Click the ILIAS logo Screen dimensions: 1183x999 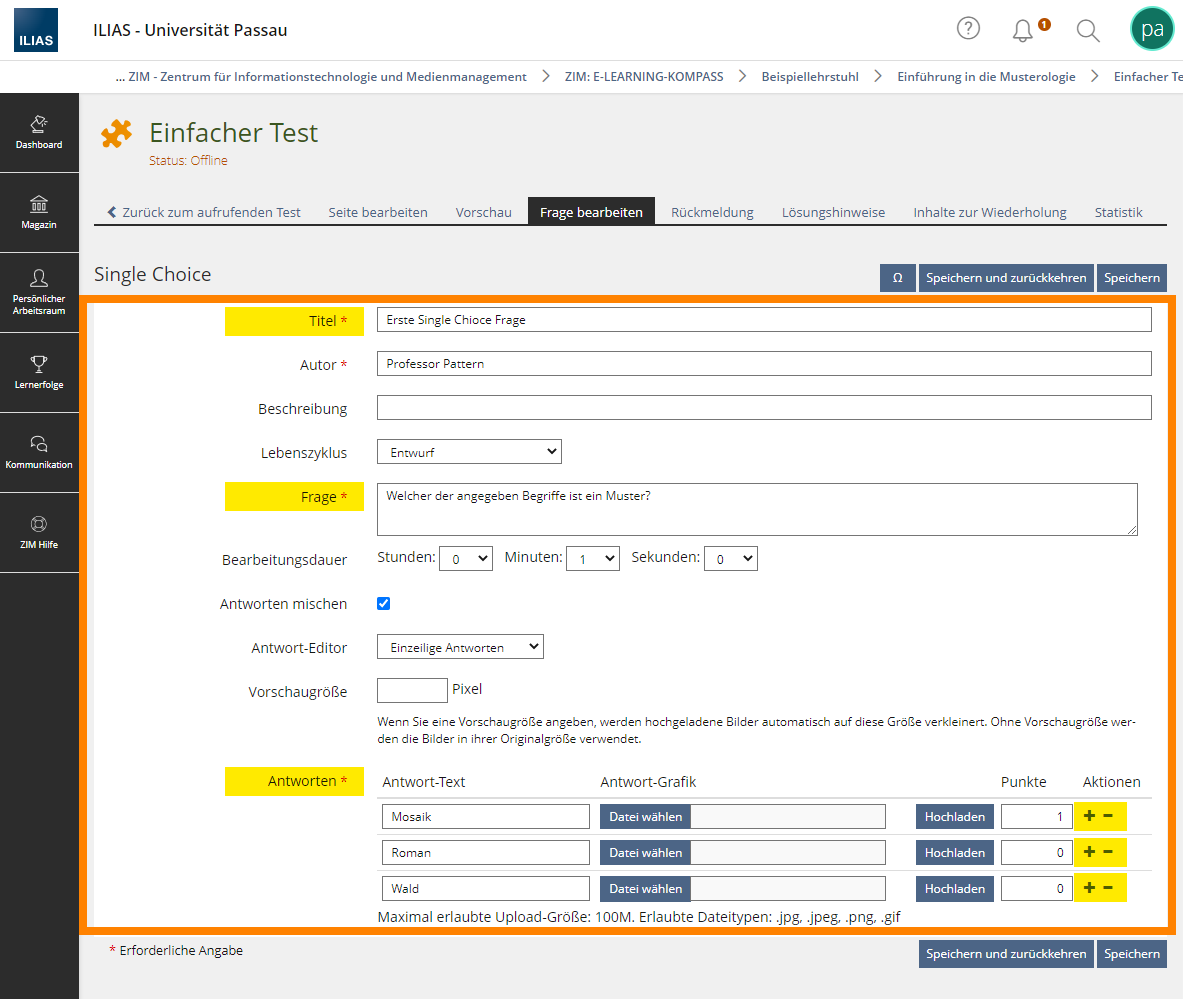pyautogui.click(x=35, y=30)
